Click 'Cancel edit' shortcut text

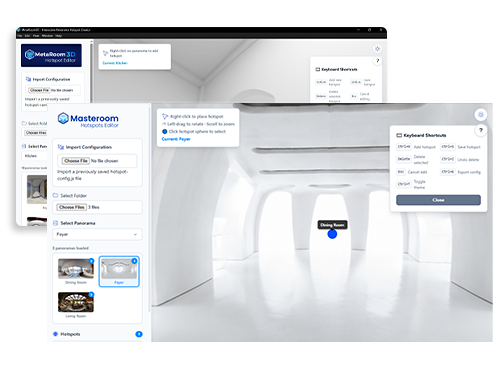(x=417, y=172)
